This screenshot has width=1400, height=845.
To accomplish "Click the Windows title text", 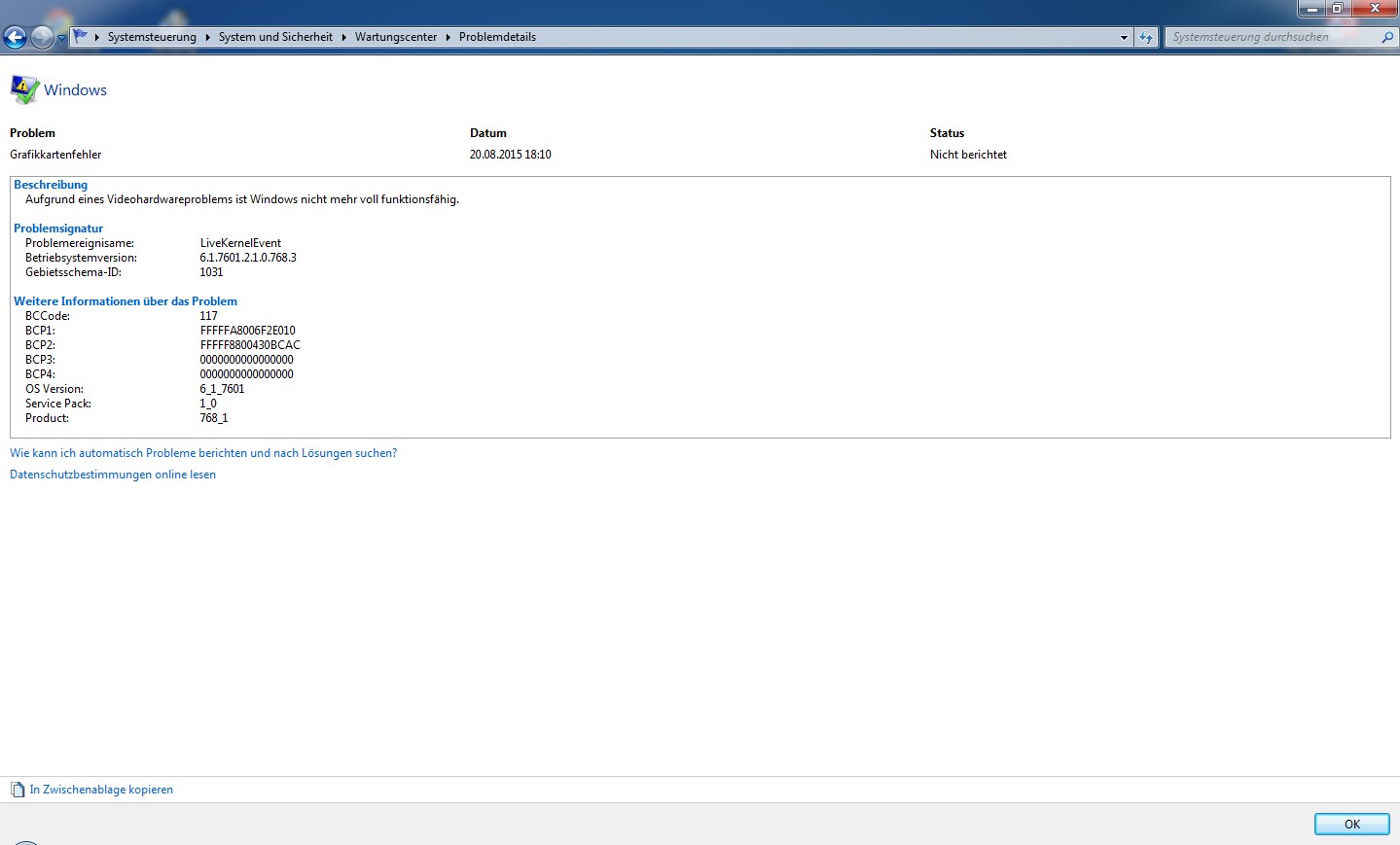I will pos(75,89).
